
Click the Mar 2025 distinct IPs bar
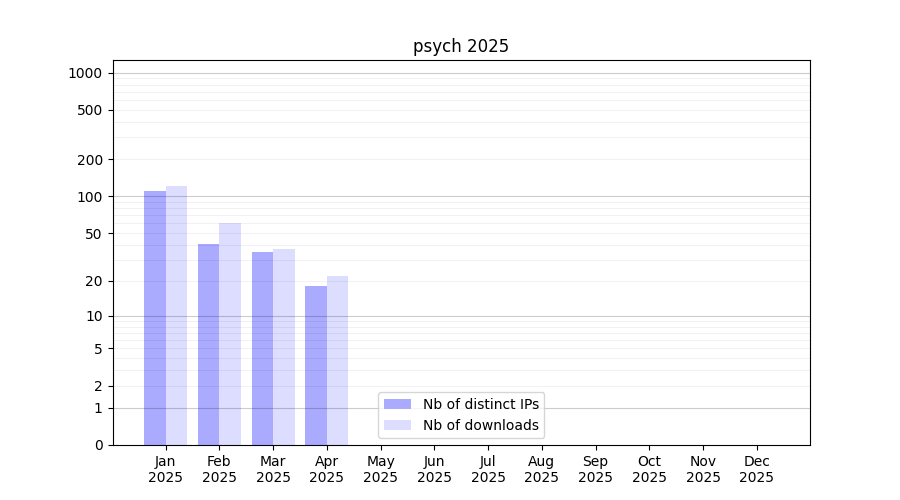[262, 348]
